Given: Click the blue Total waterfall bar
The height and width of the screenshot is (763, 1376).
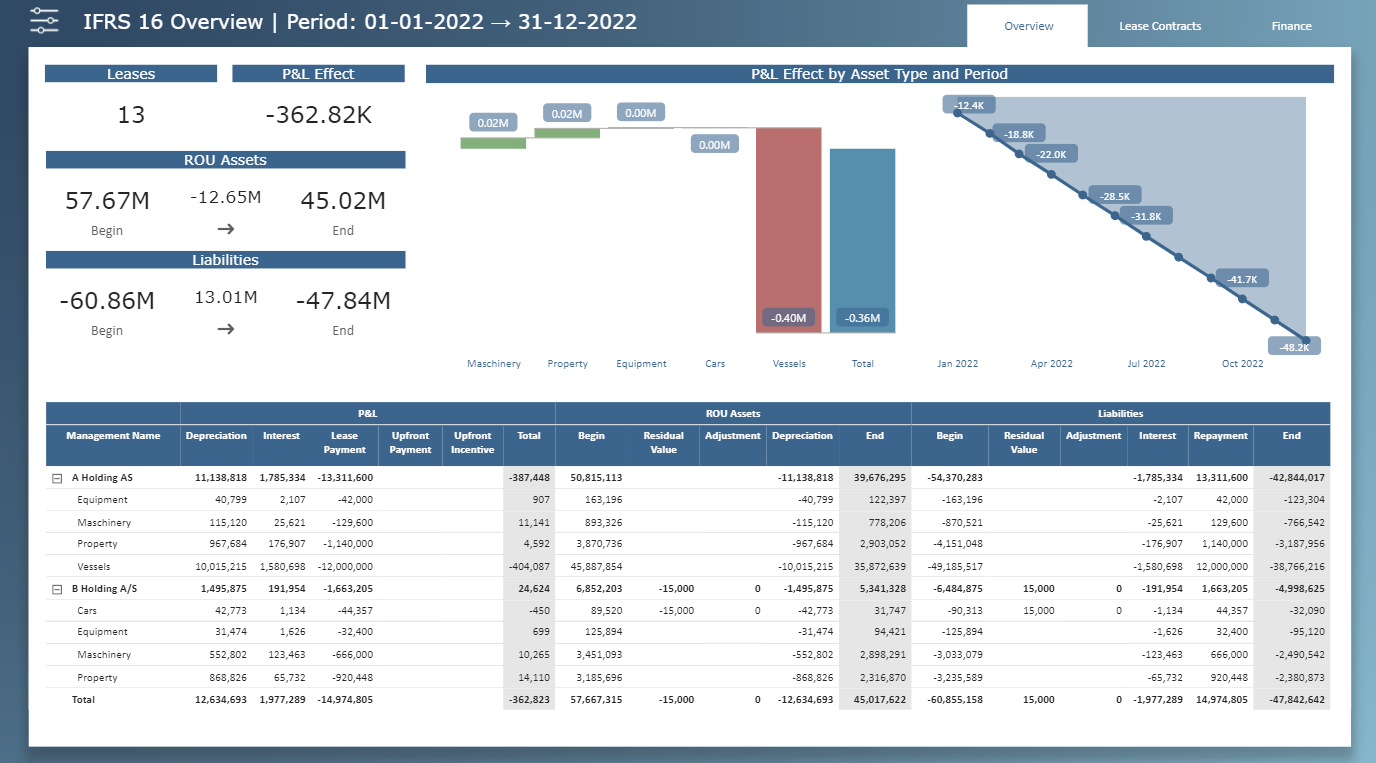Looking at the screenshot, I should tap(862, 240).
